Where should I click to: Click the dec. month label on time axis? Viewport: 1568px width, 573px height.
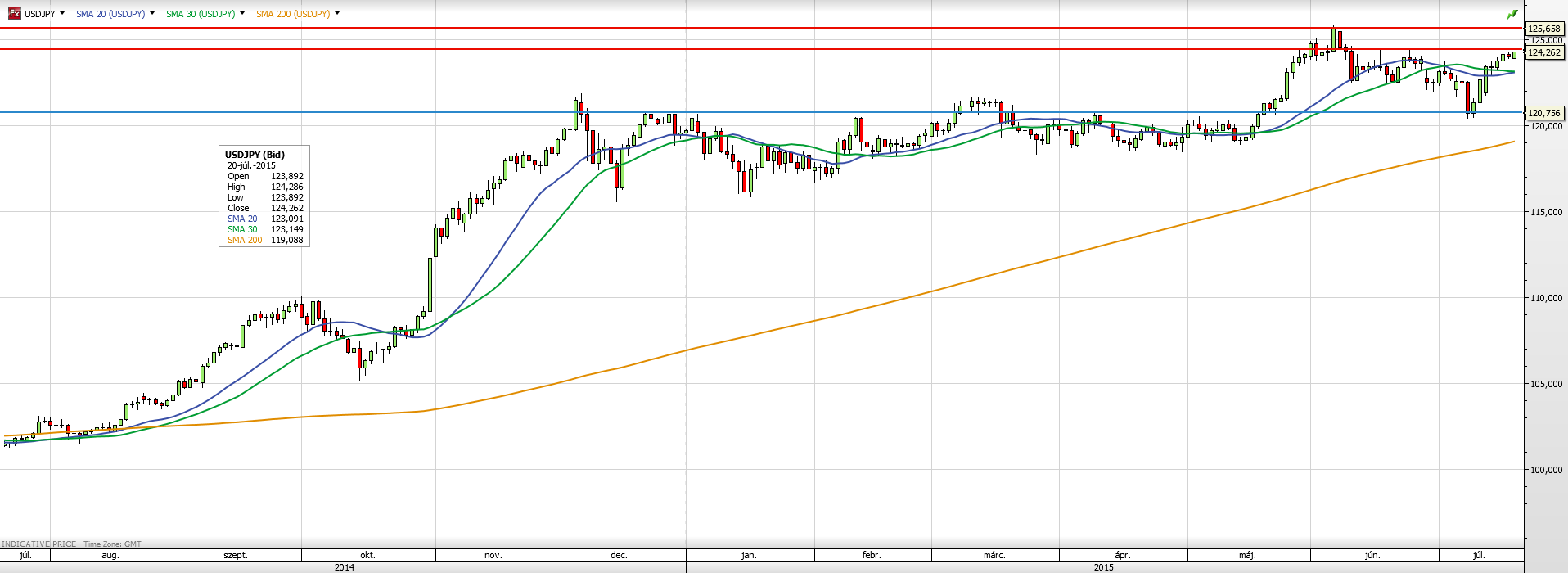coord(619,555)
